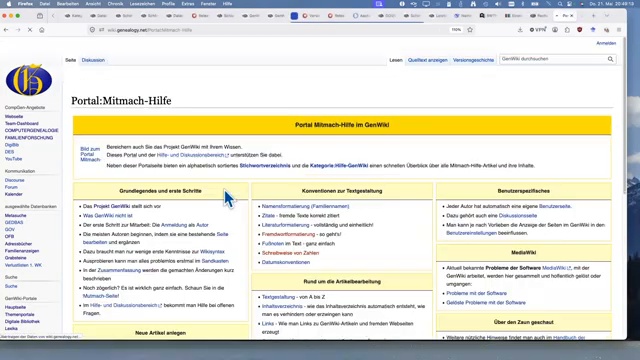Open the downloads panel
The image size is (640, 360).
click(520, 30)
